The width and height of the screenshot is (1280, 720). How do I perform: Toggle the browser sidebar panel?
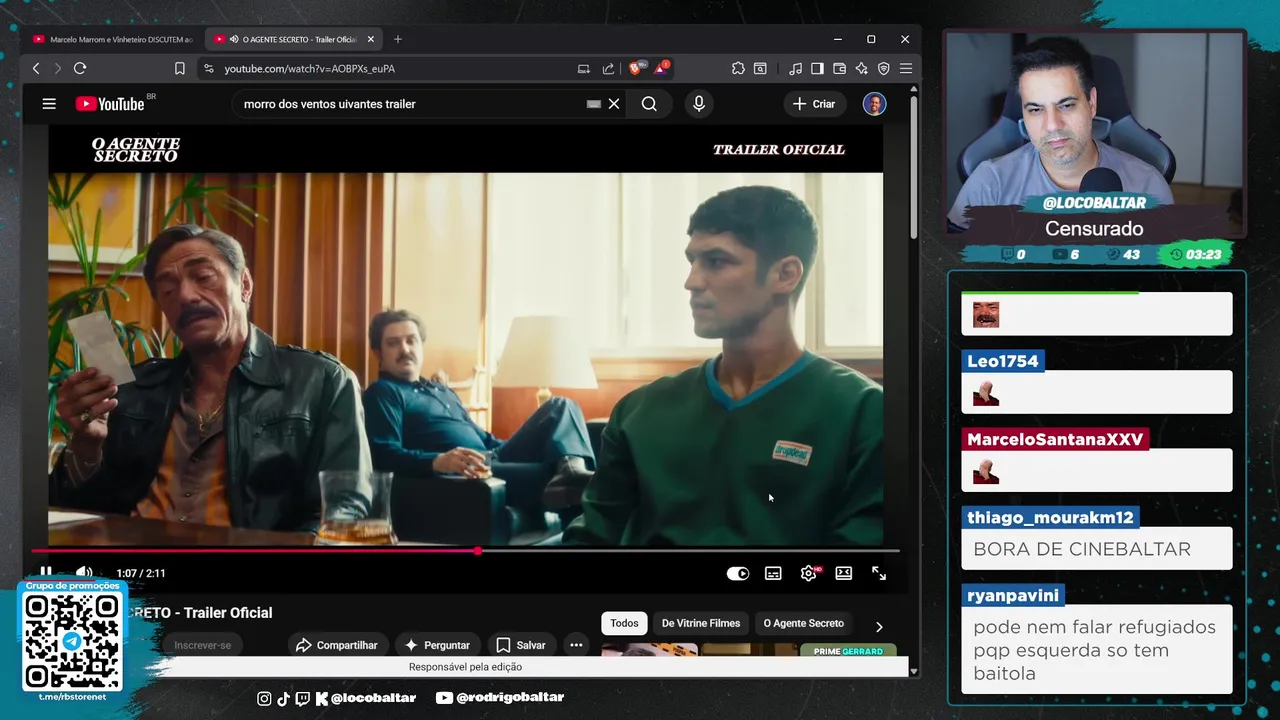click(817, 68)
